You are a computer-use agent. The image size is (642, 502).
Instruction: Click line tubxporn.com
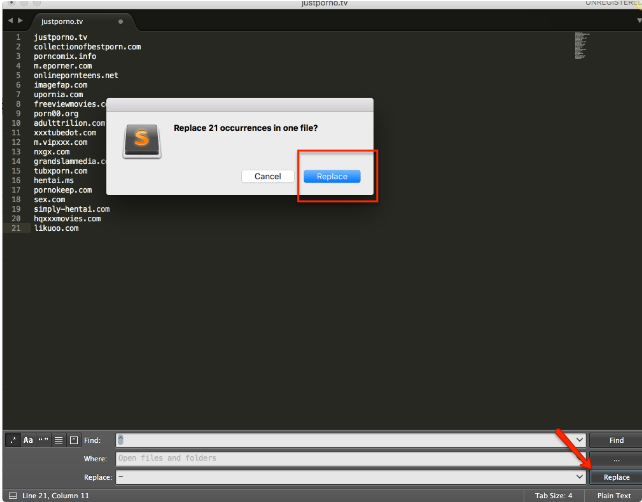point(60,171)
